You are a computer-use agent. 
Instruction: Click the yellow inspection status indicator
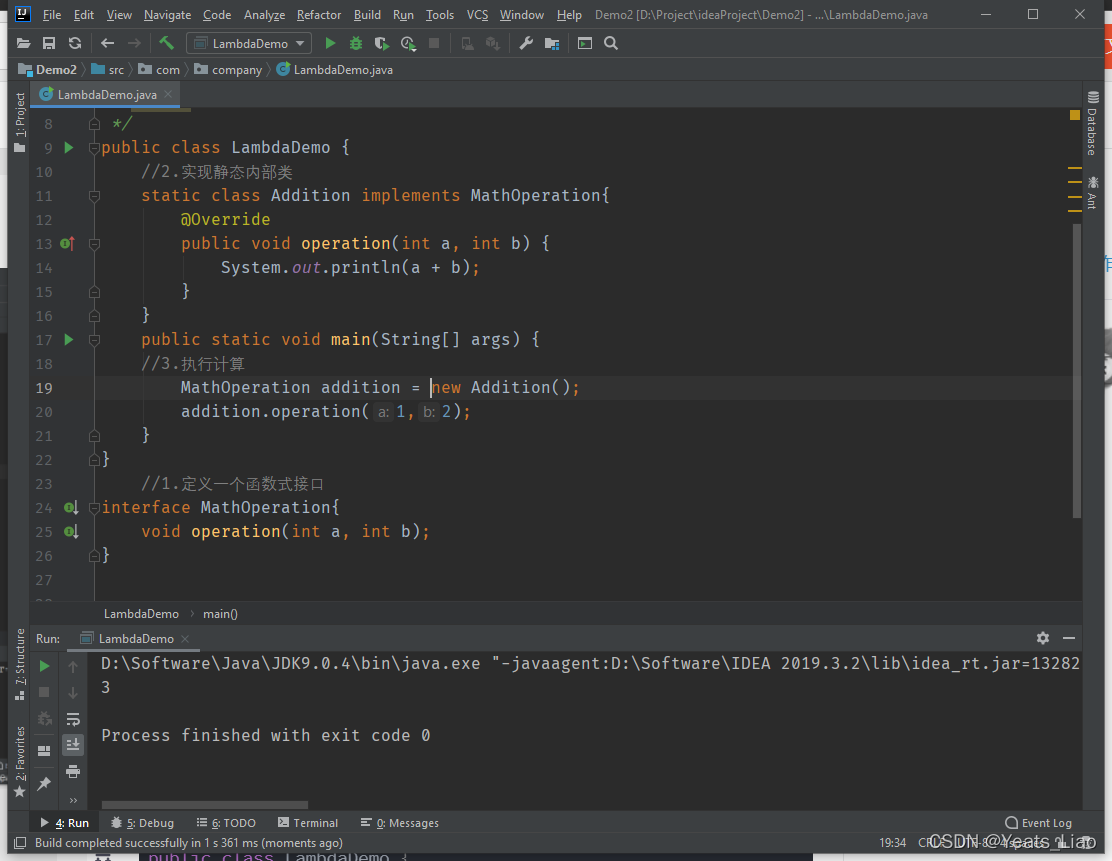point(1074,115)
